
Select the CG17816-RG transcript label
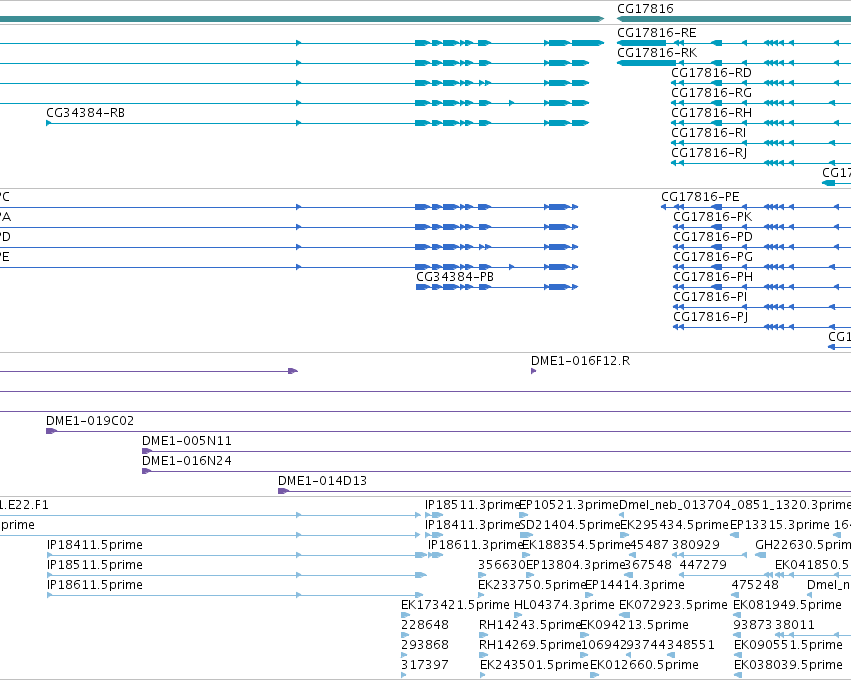712,93
